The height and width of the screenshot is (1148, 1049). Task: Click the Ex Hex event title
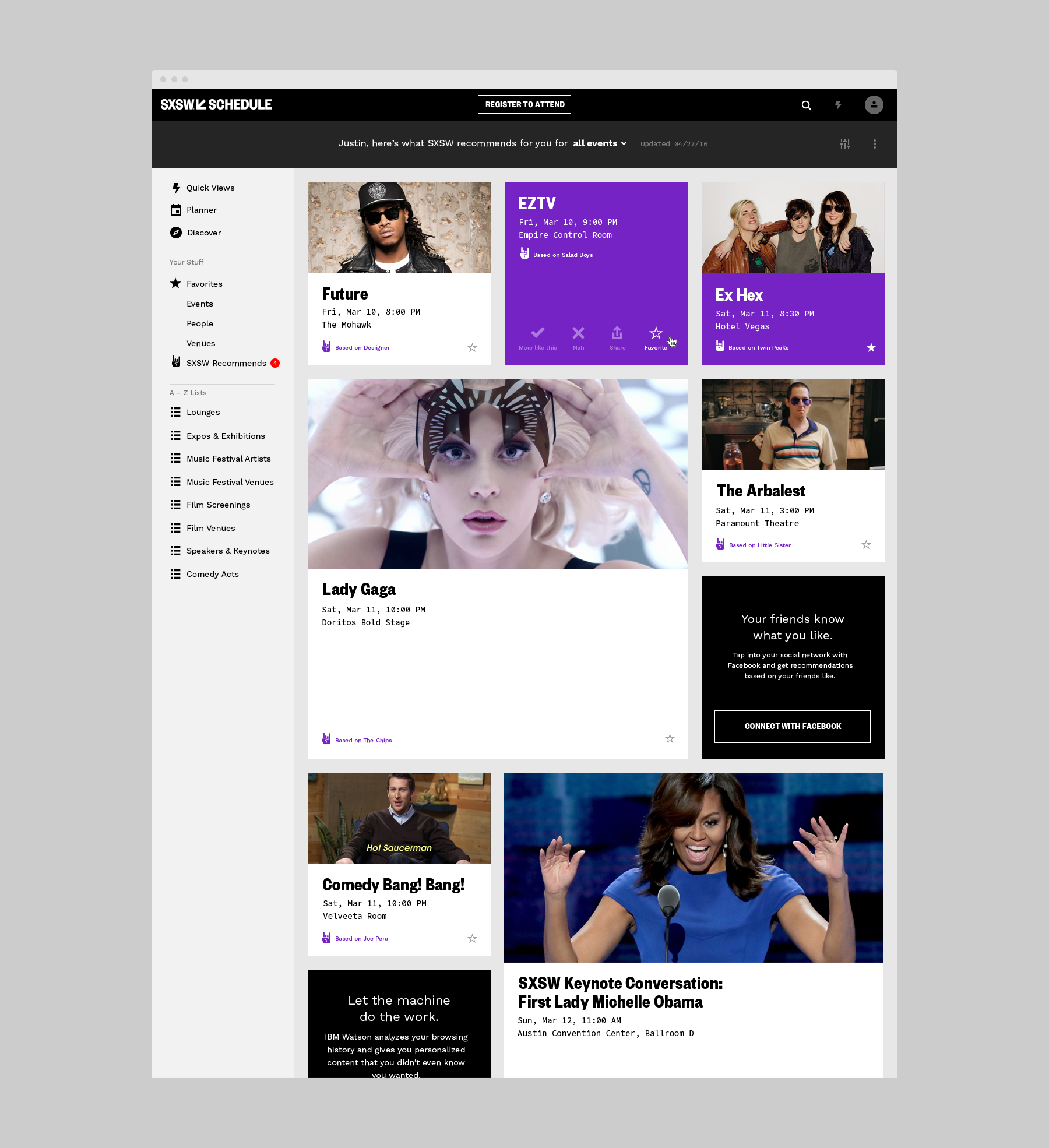[739, 295]
